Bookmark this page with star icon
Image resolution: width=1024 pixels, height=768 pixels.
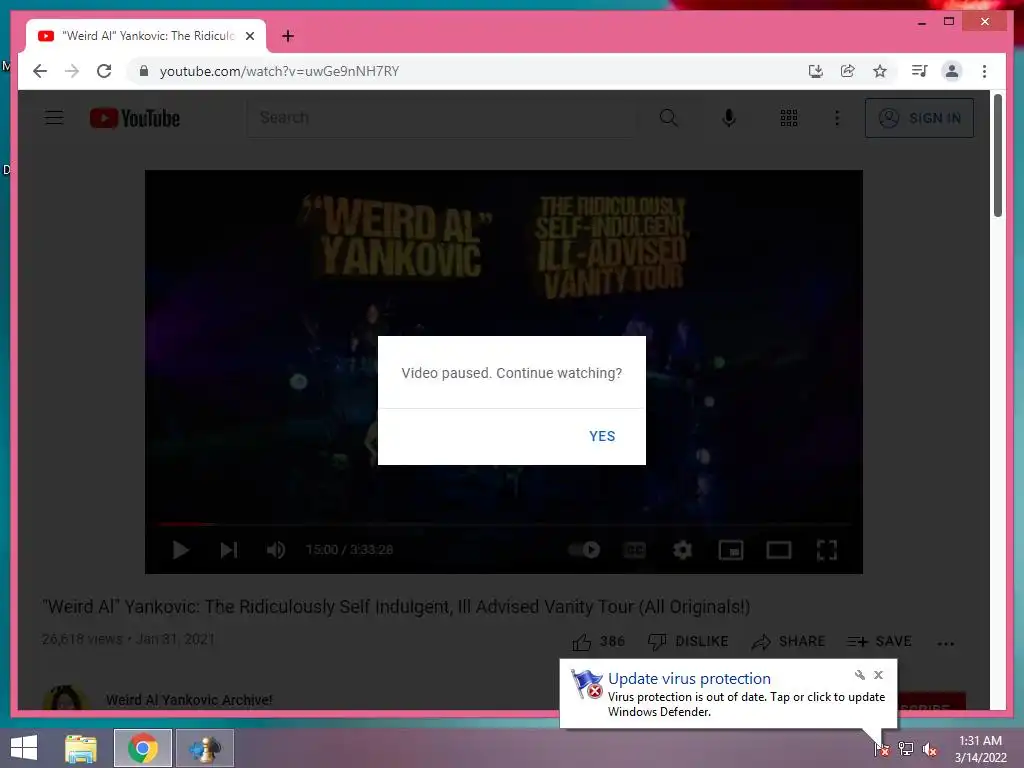pos(880,71)
